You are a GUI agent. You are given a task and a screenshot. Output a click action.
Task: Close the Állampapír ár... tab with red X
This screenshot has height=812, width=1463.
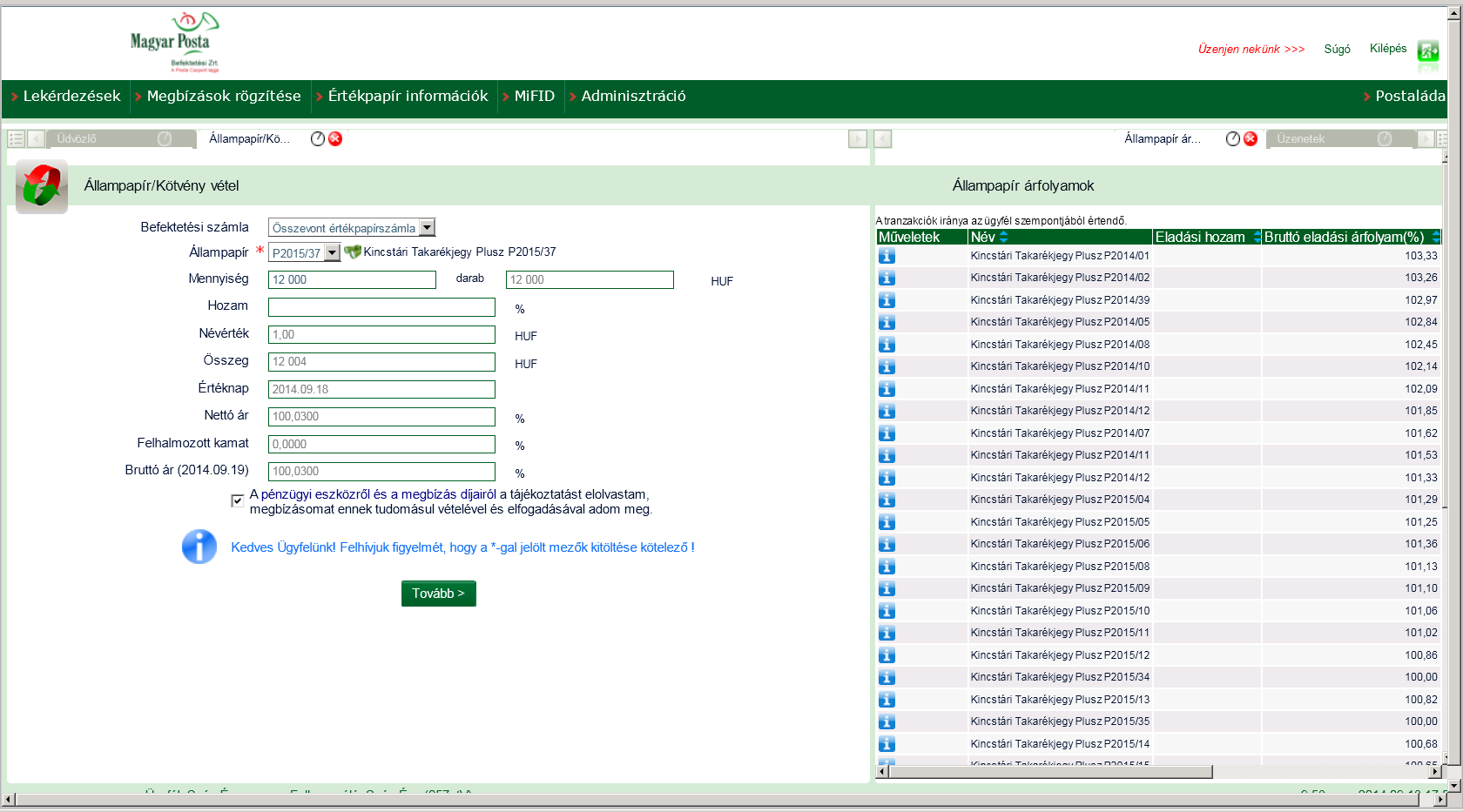(x=1251, y=138)
